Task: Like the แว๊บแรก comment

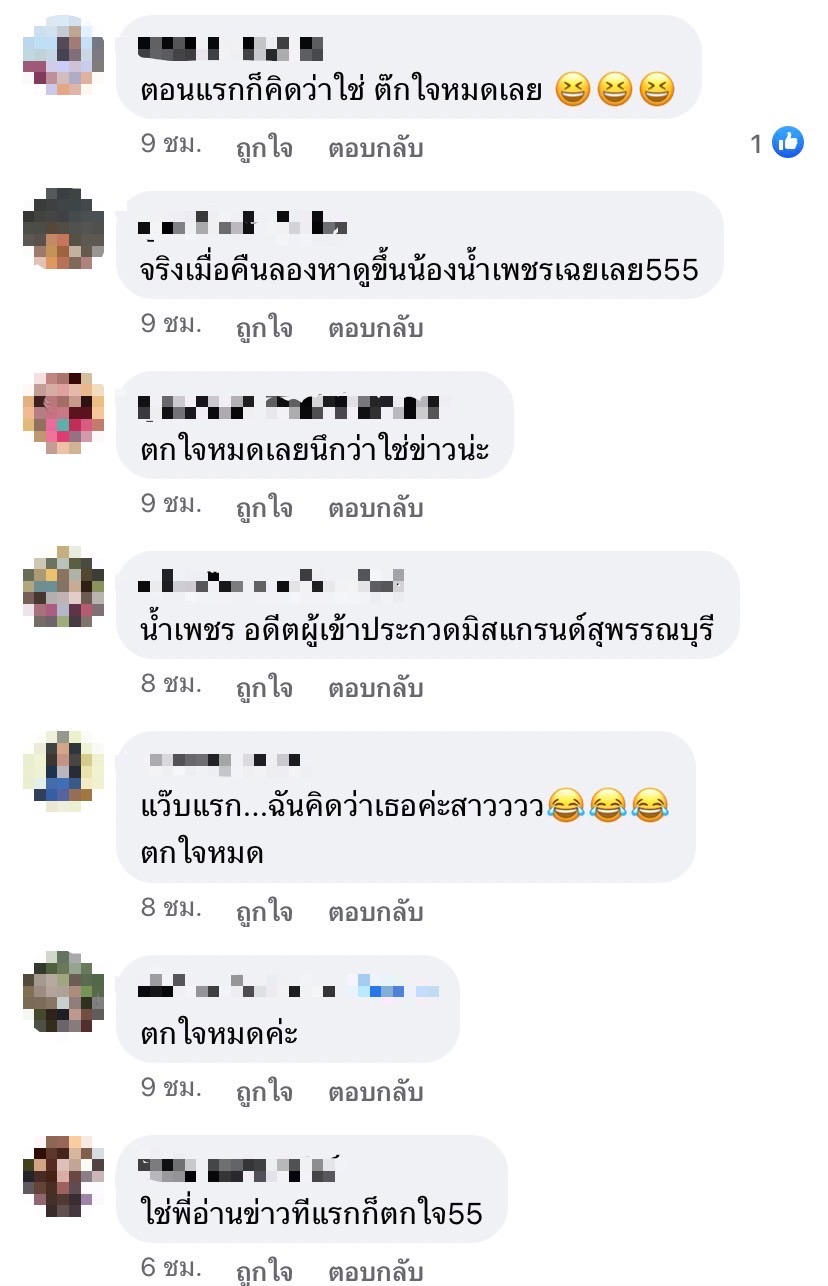Action: point(264,912)
